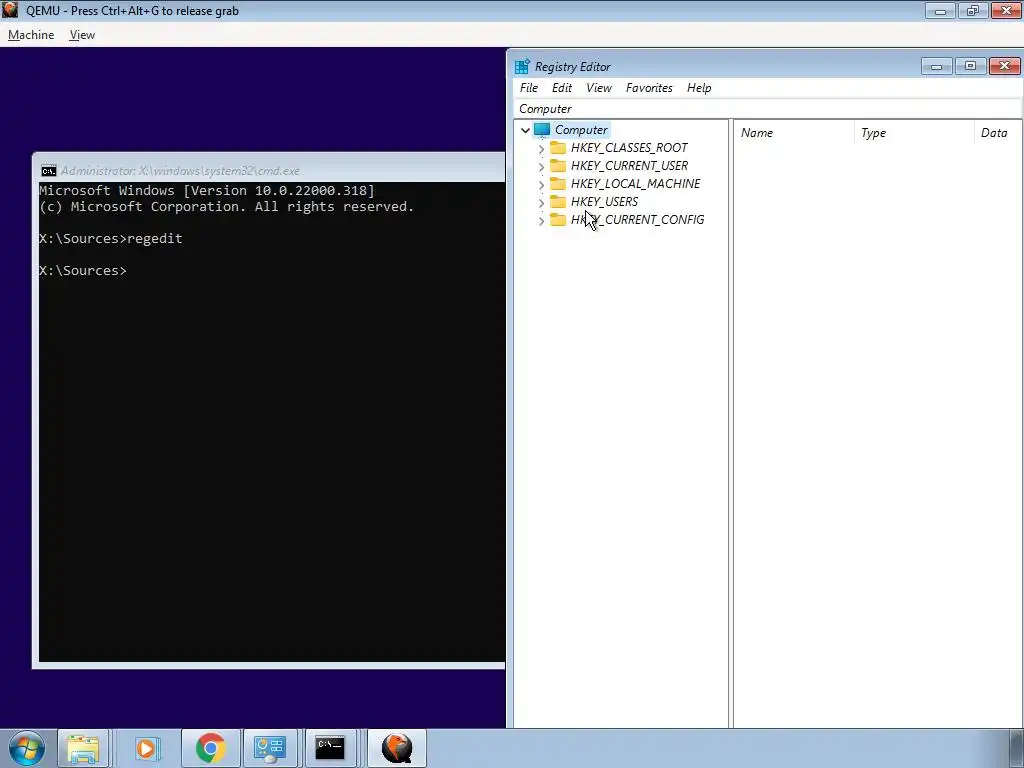Select HKEY_LOCAL_MACHINE text in tree
Image resolution: width=1024 pixels, height=768 pixels.
coord(635,184)
